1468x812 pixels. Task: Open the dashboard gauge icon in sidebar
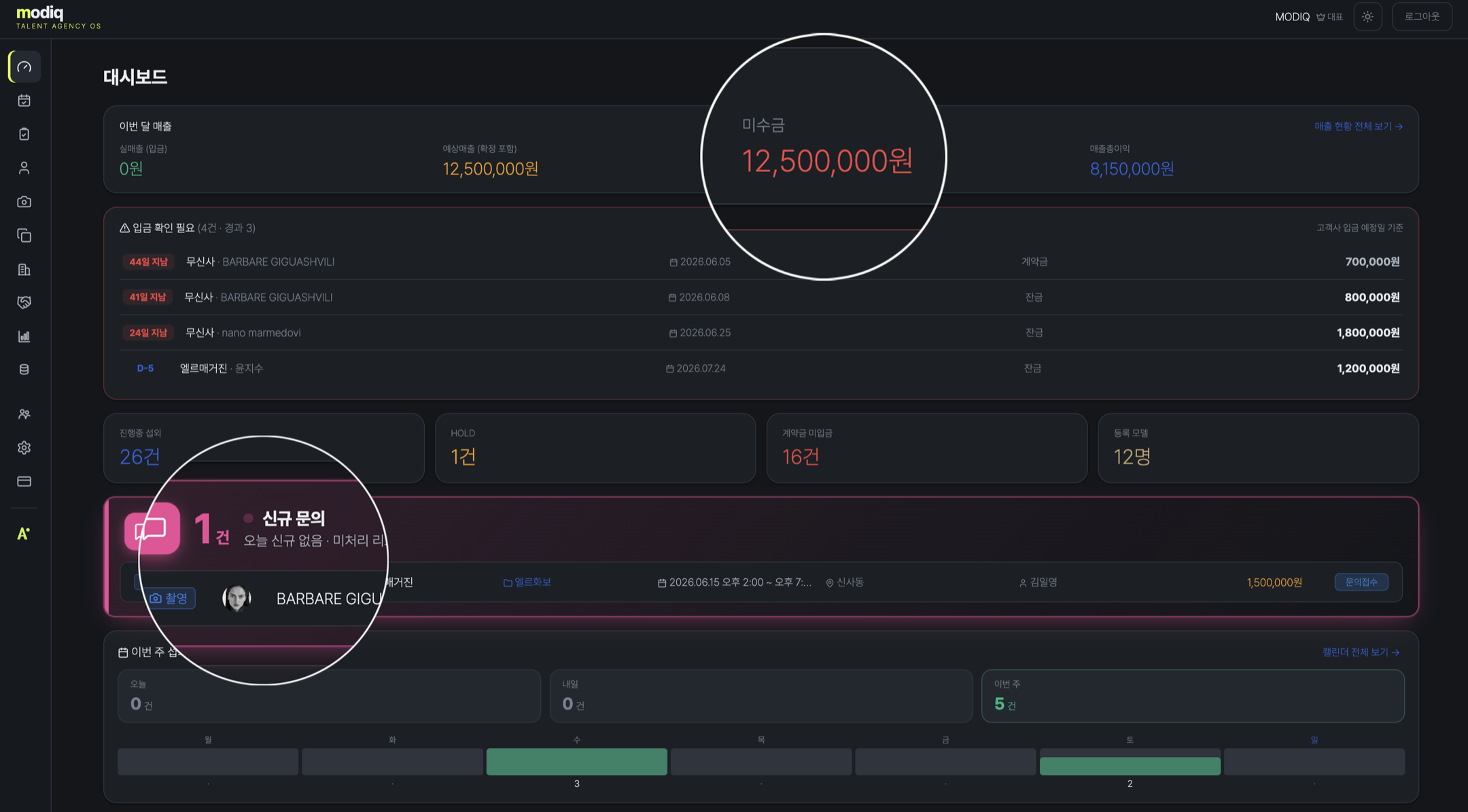(24, 67)
